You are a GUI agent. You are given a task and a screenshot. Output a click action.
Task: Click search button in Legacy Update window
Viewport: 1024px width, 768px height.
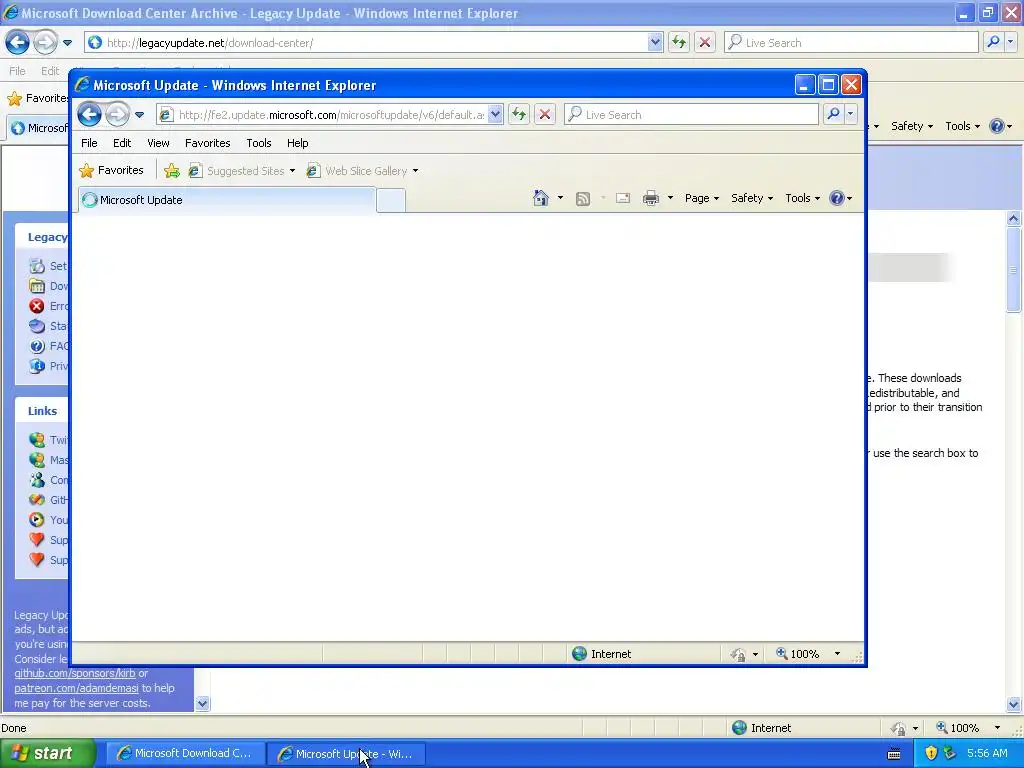pyautogui.click(x=993, y=43)
